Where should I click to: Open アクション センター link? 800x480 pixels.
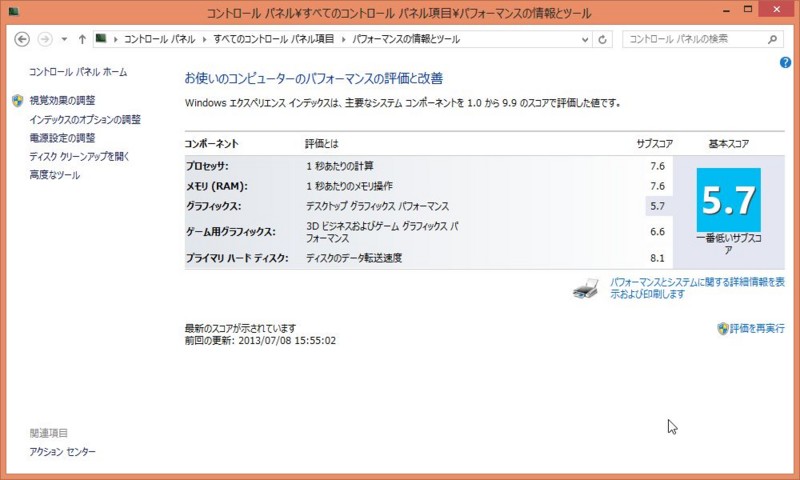point(63,451)
